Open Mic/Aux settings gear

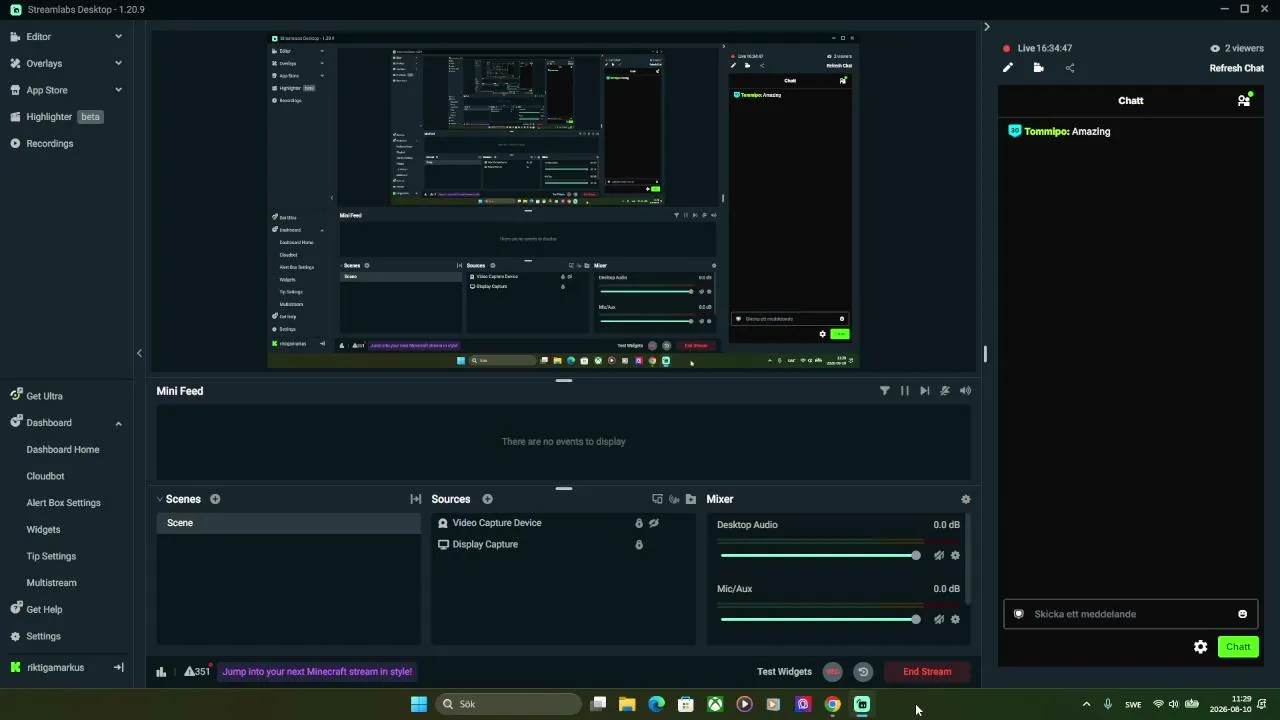coord(955,619)
